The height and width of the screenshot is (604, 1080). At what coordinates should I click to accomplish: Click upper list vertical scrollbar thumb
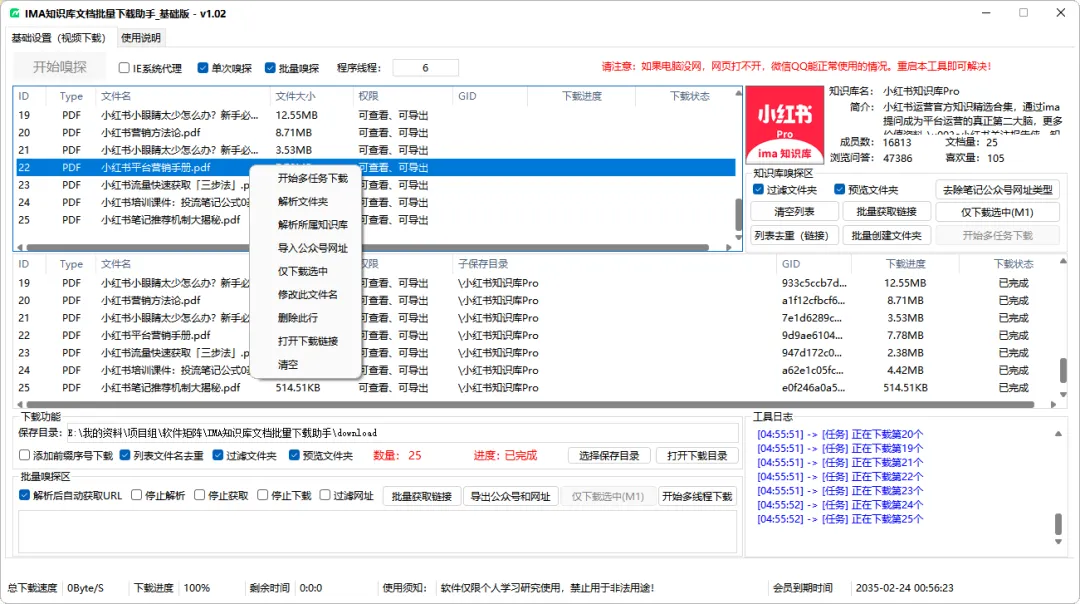coord(738,214)
